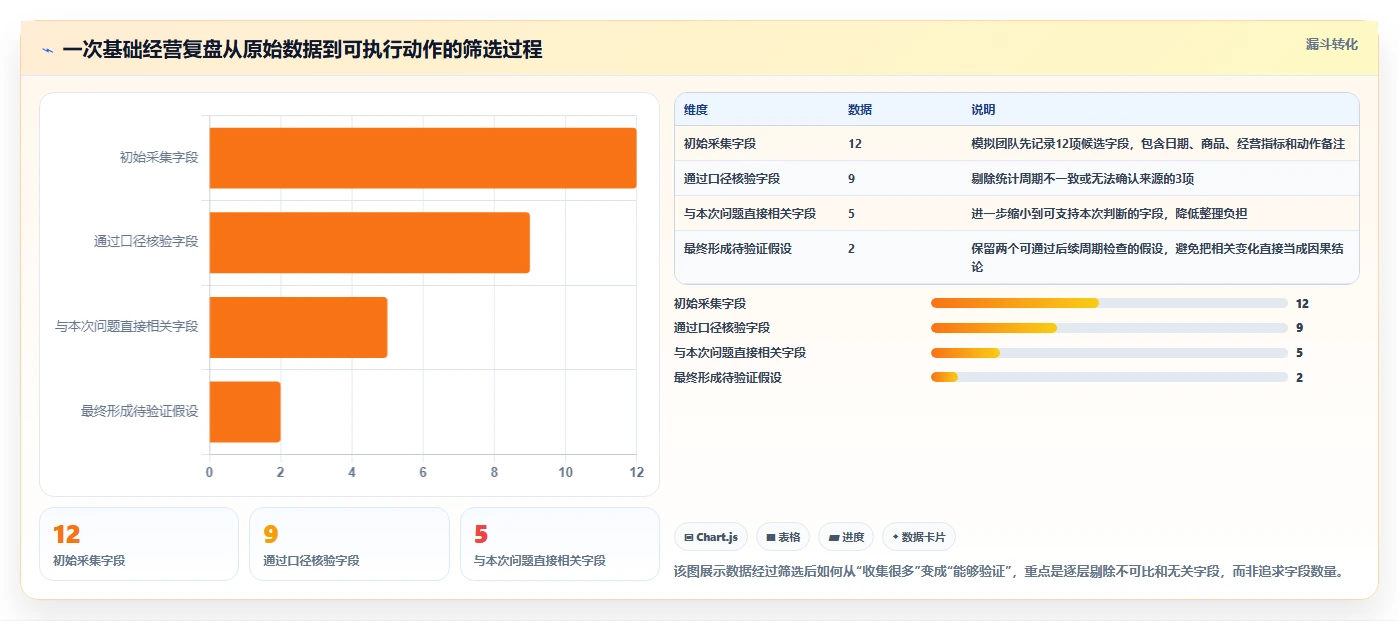Click the 通过口径核验字段 bar in the chart
This screenshot has height=621, width=1399.
(369, 242)
